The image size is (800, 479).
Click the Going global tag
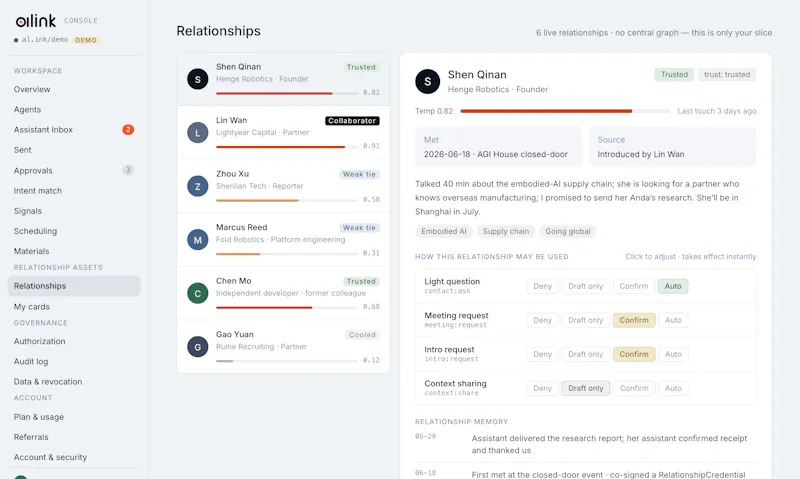coord(567,232)
